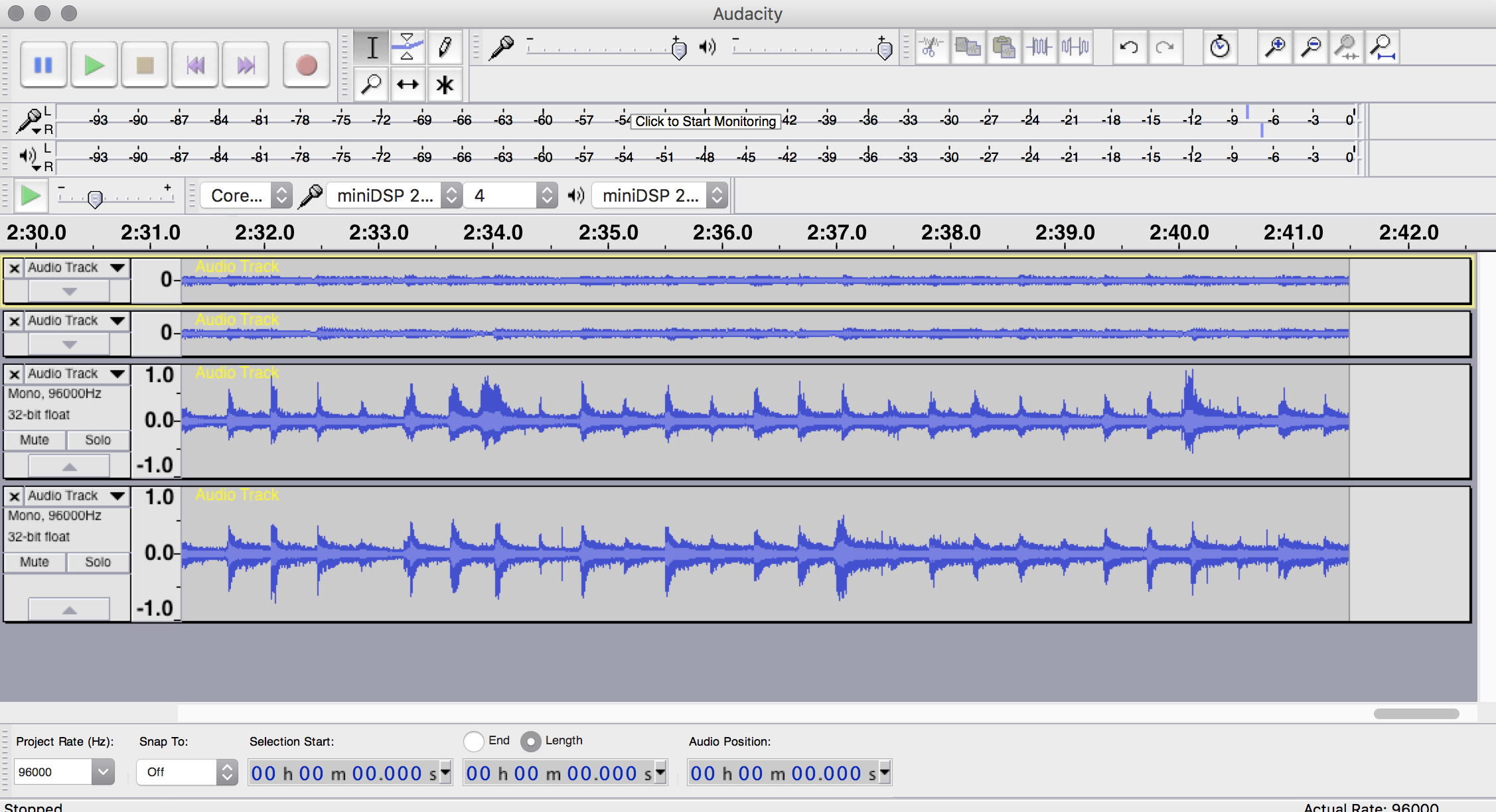
Task: Open the first Audio Track name menu
Action: point(76,267)
